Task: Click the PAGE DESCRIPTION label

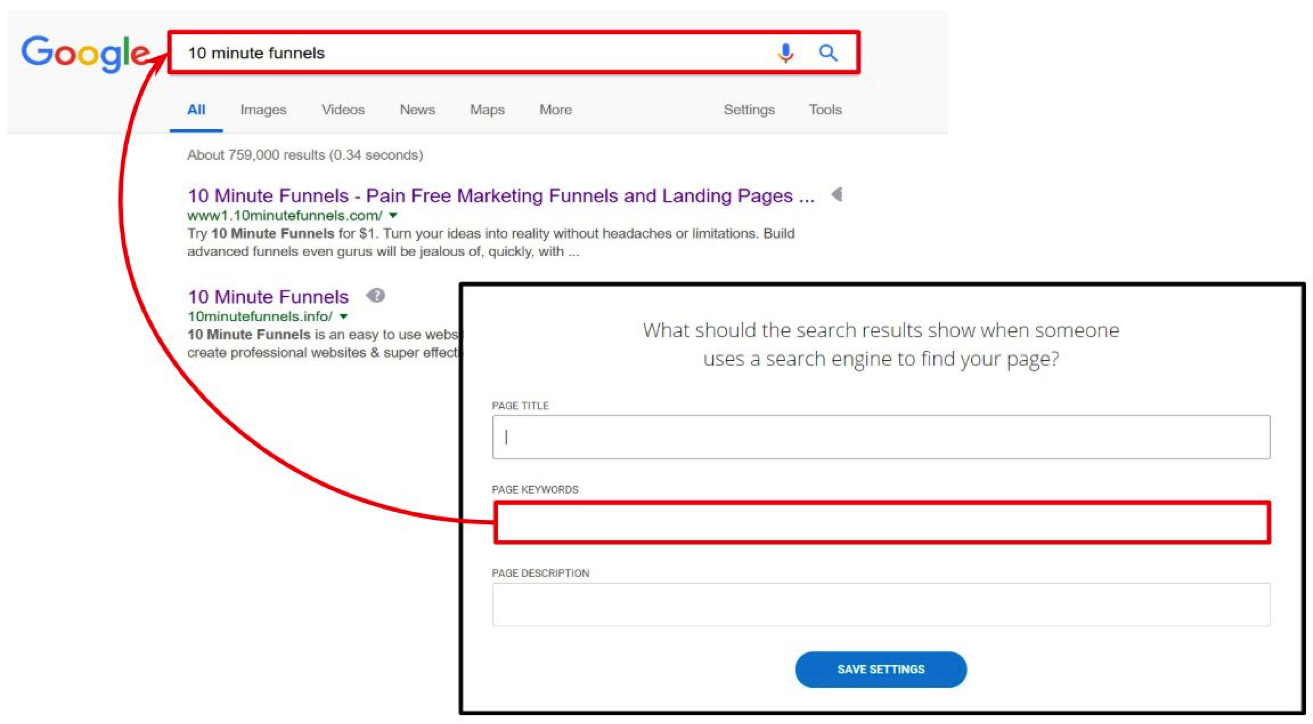Action: pyautogui.click(x=540, y=574)
